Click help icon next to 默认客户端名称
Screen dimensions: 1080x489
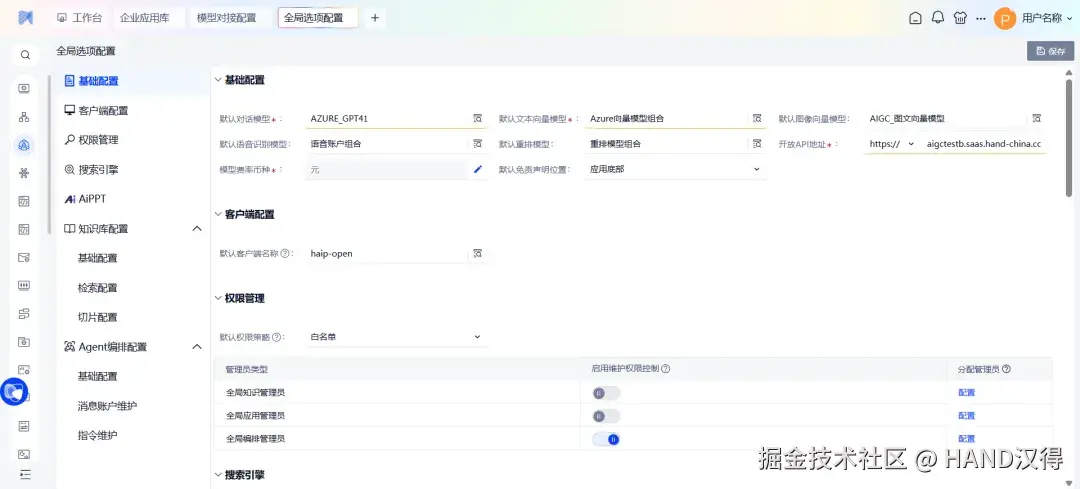point(284,253)
